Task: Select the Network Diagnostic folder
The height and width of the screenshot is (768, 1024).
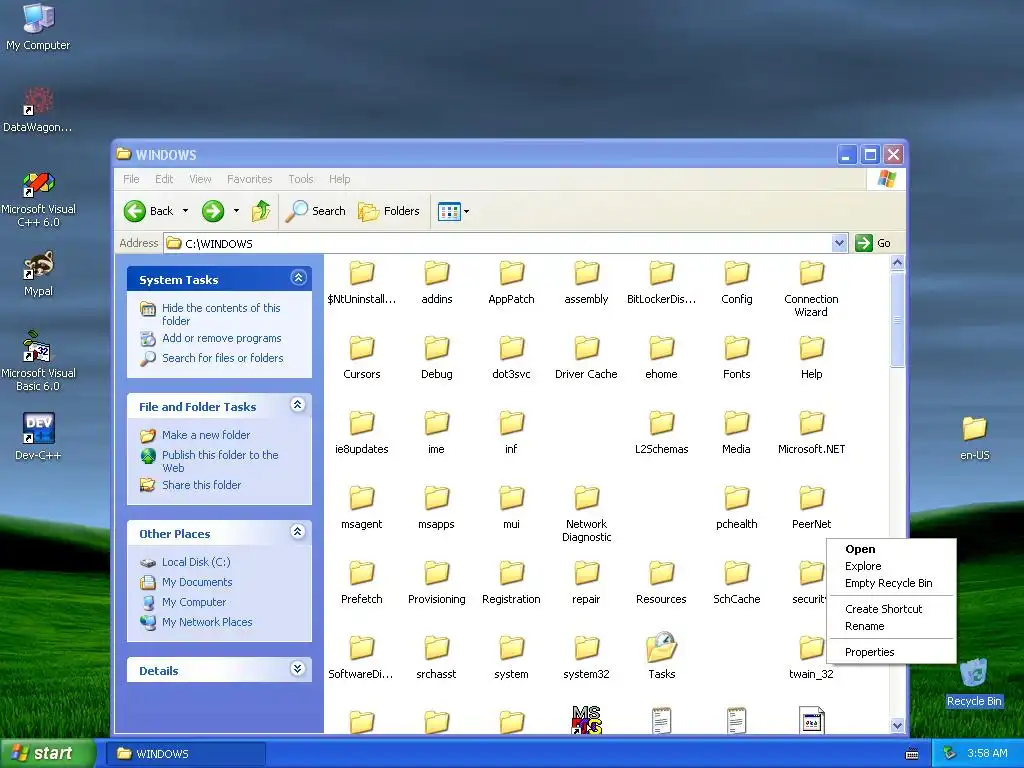Action: tap(586, 514)
